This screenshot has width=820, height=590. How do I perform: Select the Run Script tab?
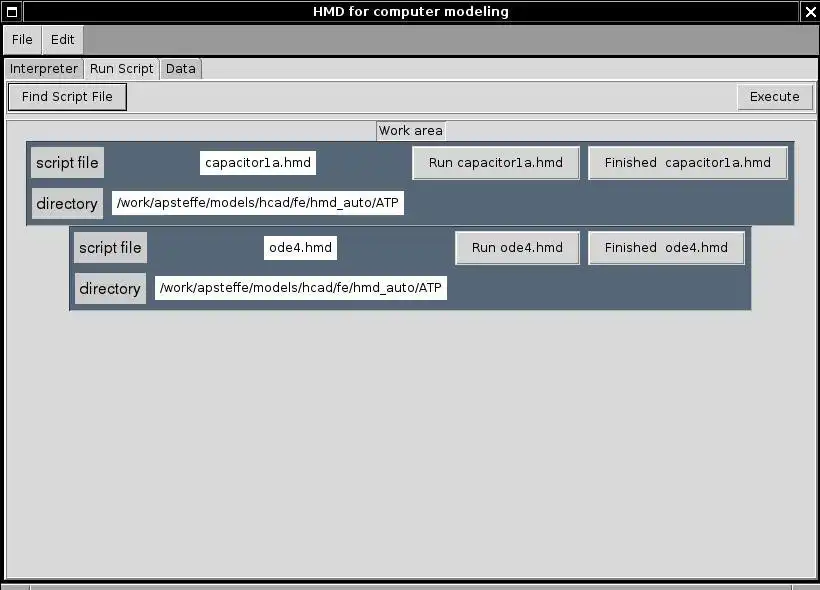(121, 69)
